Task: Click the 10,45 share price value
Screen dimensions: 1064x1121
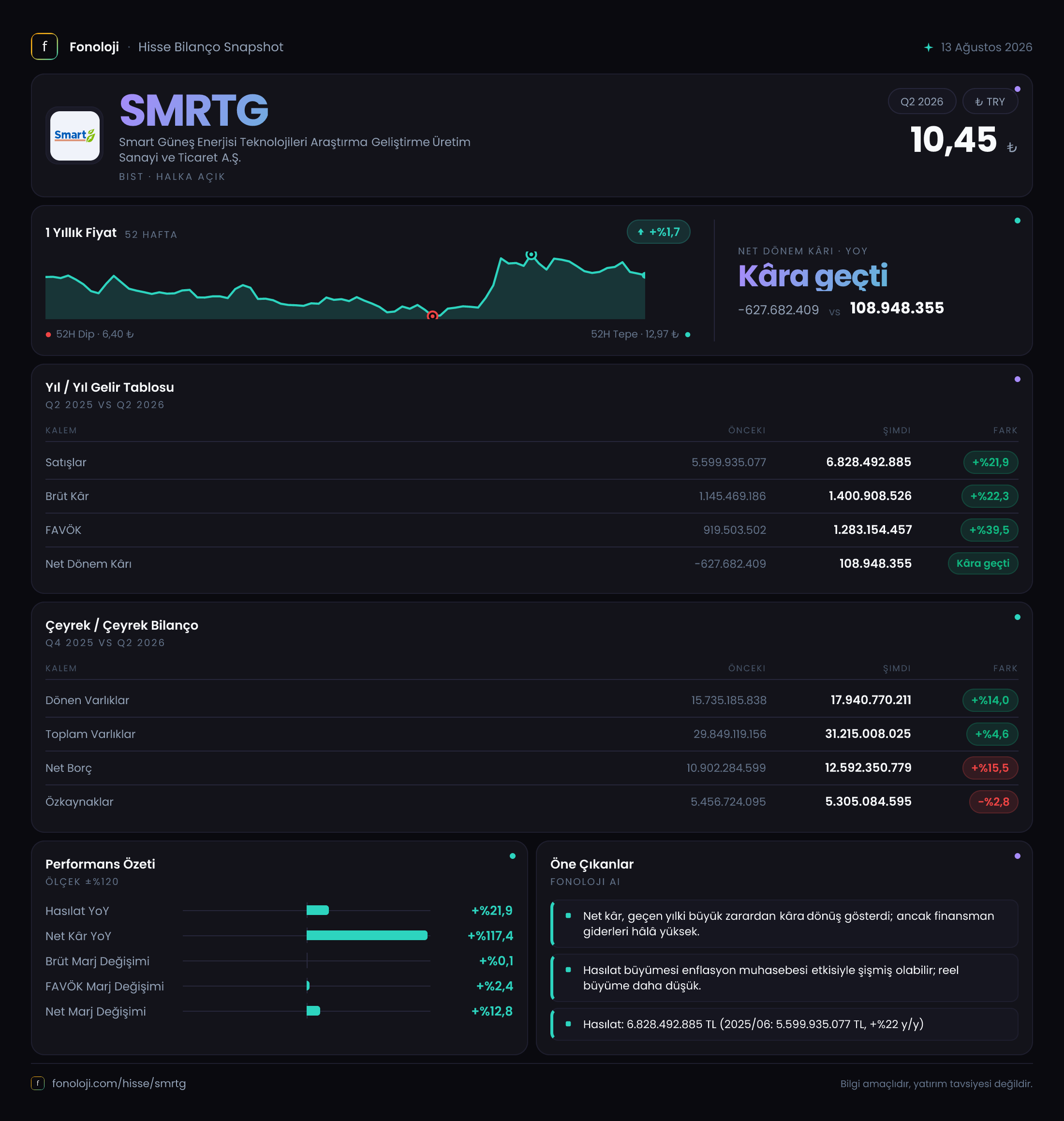Action: (953, 139)
